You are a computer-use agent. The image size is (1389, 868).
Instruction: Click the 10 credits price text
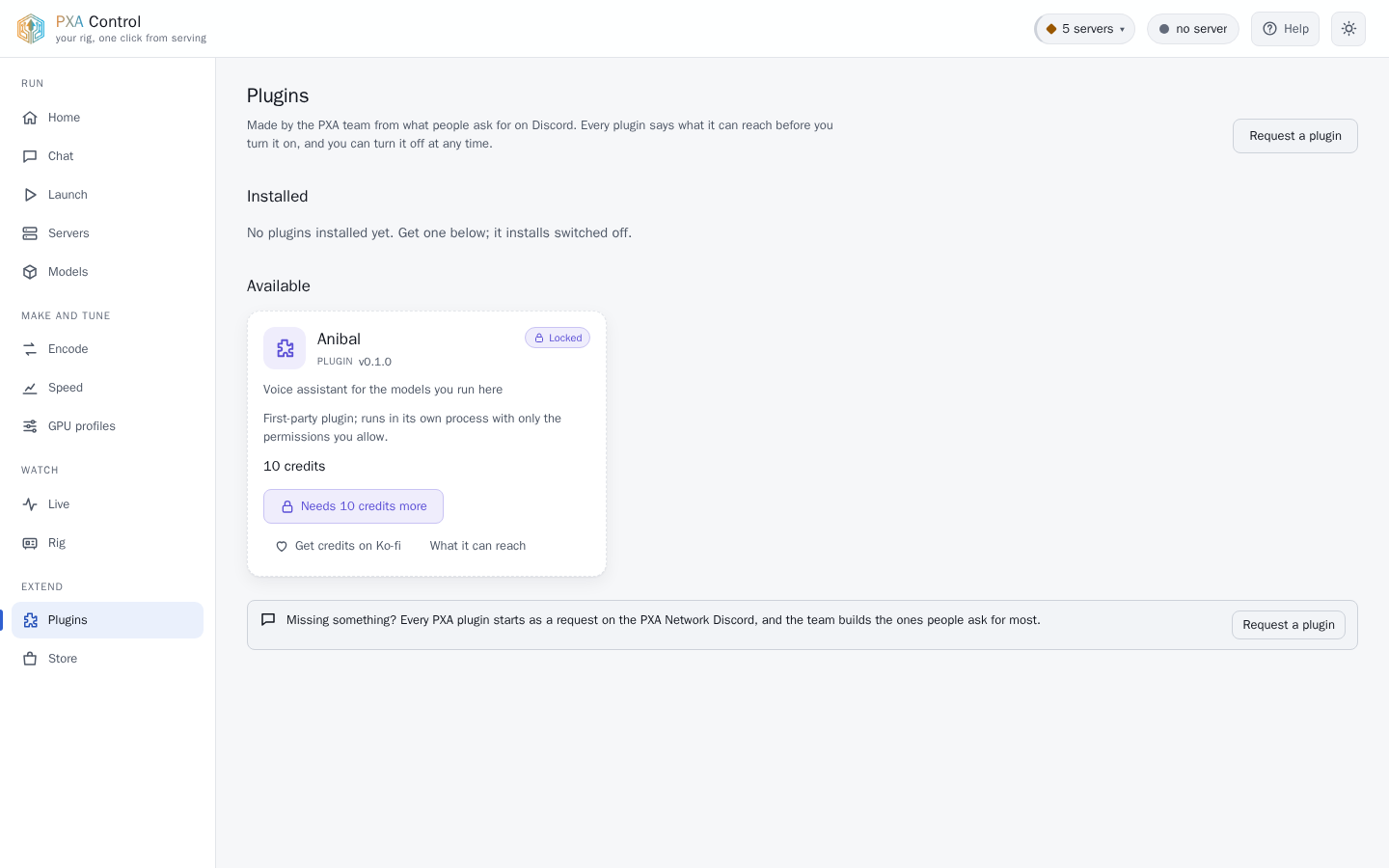pyautogui.click(x=294, y=466)
